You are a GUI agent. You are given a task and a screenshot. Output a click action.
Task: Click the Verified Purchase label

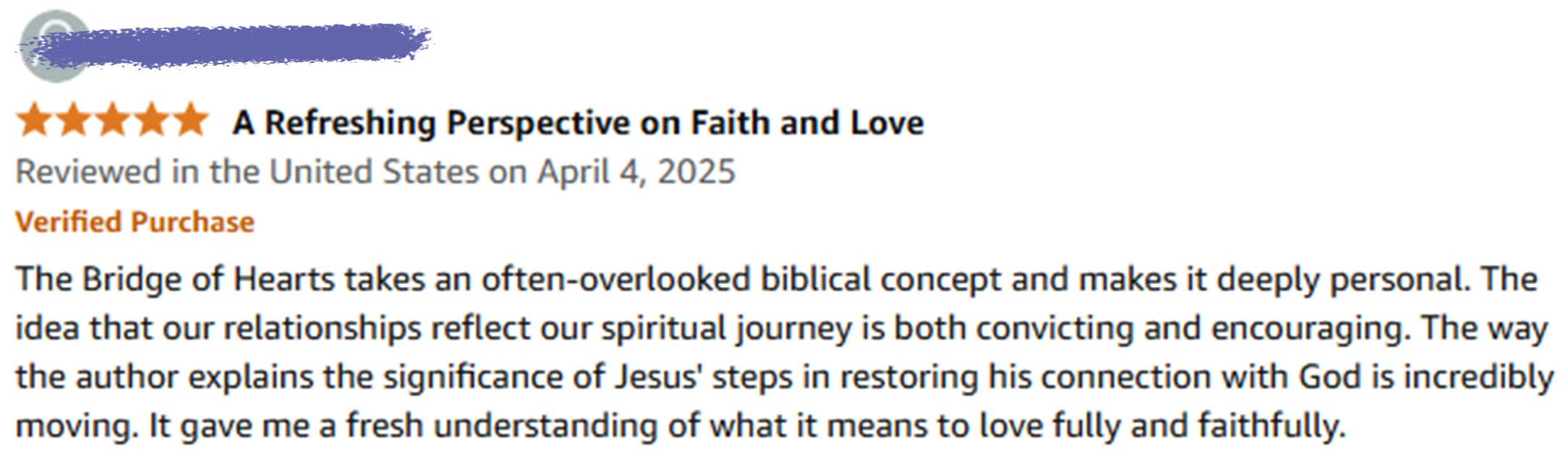tap(135, 222)
